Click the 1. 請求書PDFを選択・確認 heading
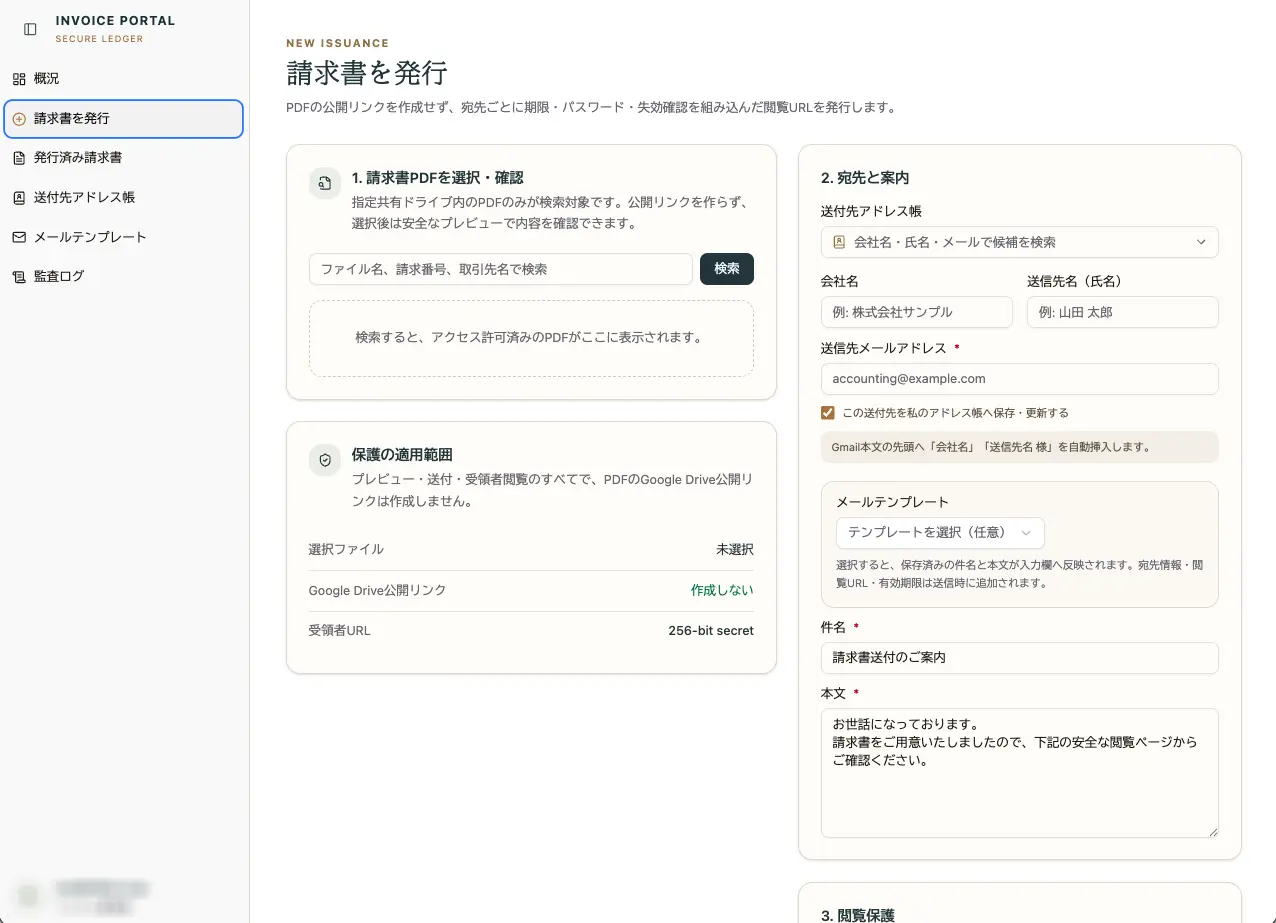1276x923 pixels. pyautogui.click(x=437, y=178)
